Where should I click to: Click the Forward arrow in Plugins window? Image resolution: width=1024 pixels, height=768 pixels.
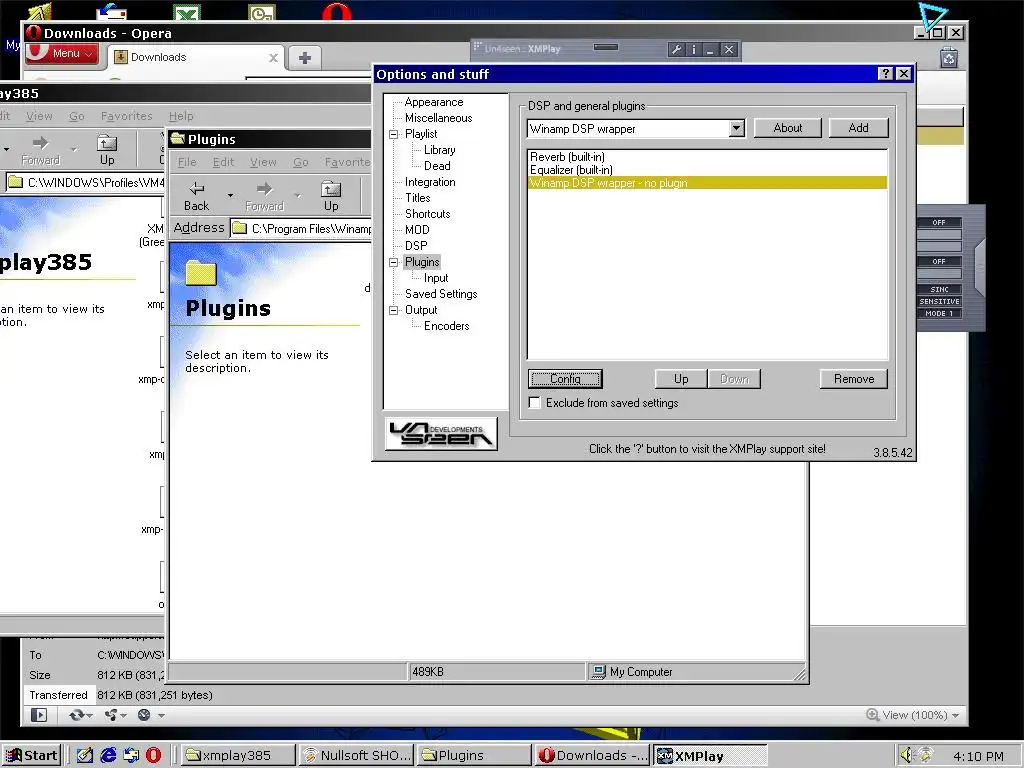click(x=264, y=189)
